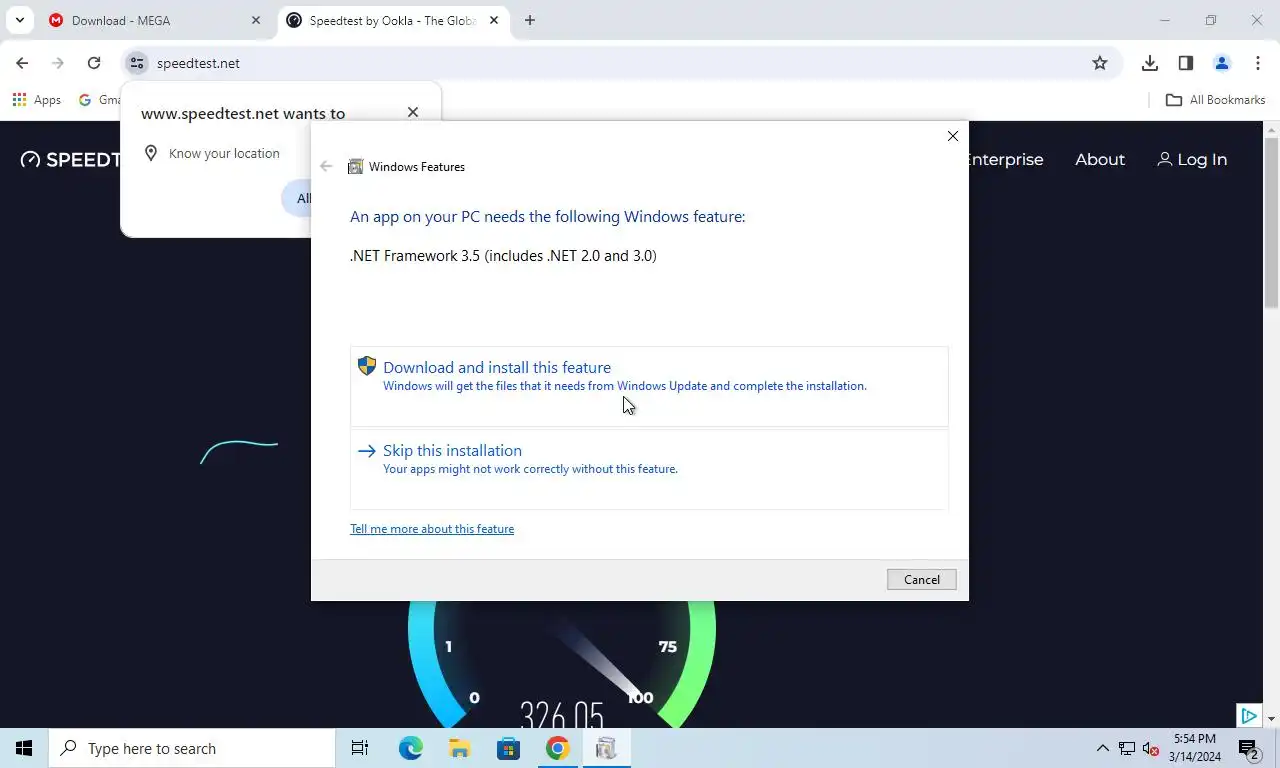Reload the speedtest.net page
This screenshot has width=1280, height=768.
(x=94, y=63)
